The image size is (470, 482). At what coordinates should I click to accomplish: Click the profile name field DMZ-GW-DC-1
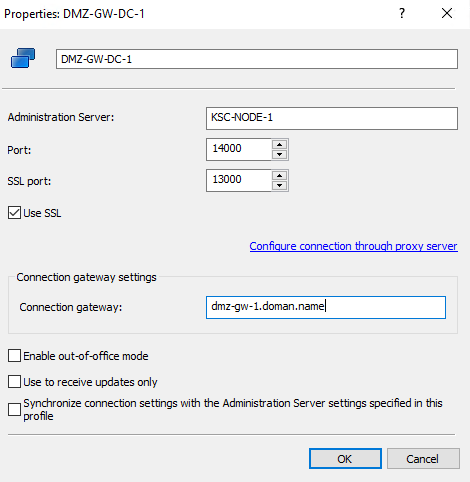257,59
